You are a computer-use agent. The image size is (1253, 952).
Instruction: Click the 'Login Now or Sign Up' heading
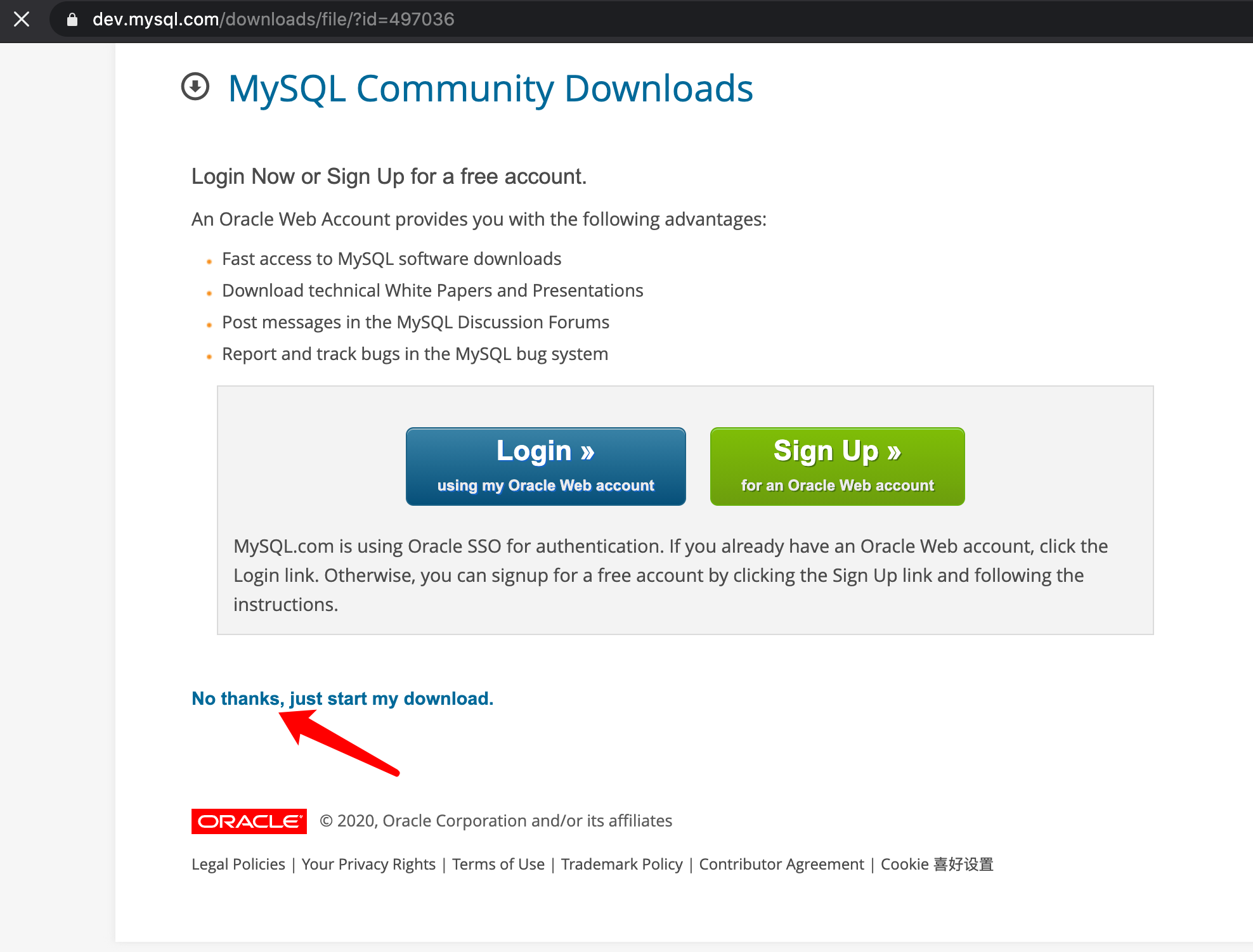pos(389,176)
